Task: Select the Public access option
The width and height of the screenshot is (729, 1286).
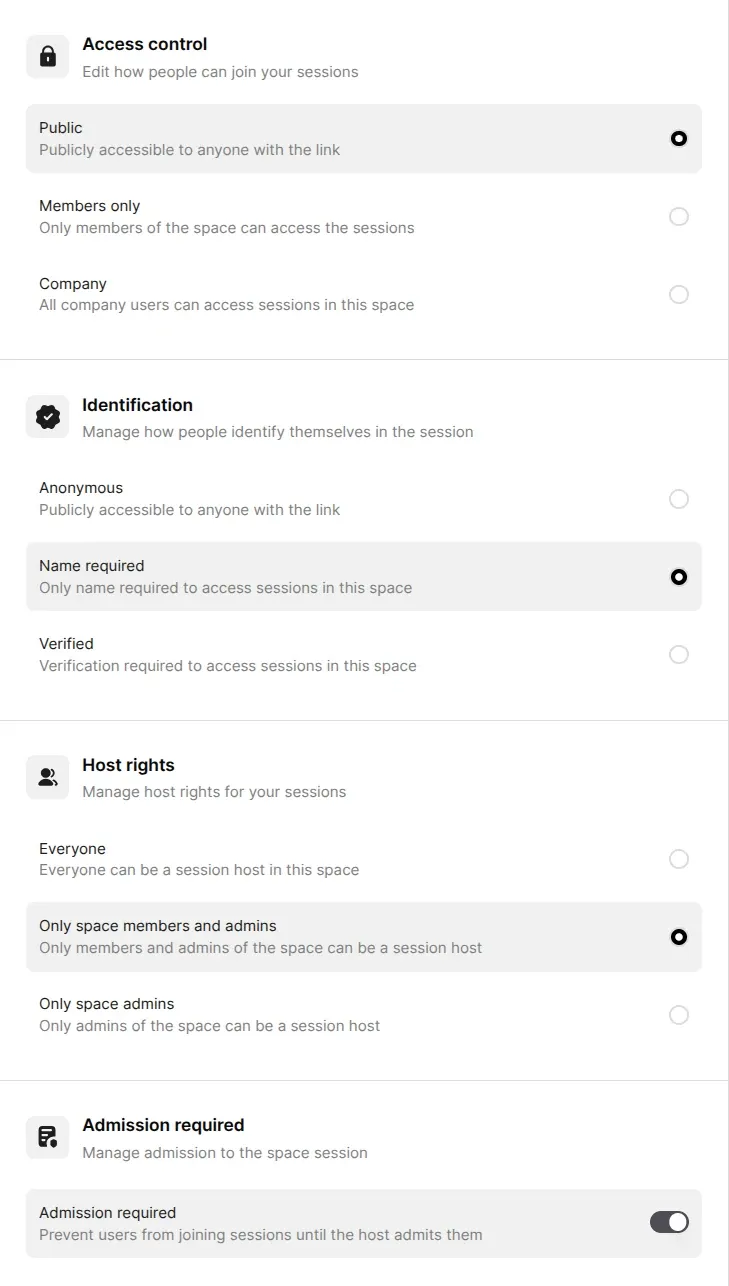Action: [x=679, y=139]
